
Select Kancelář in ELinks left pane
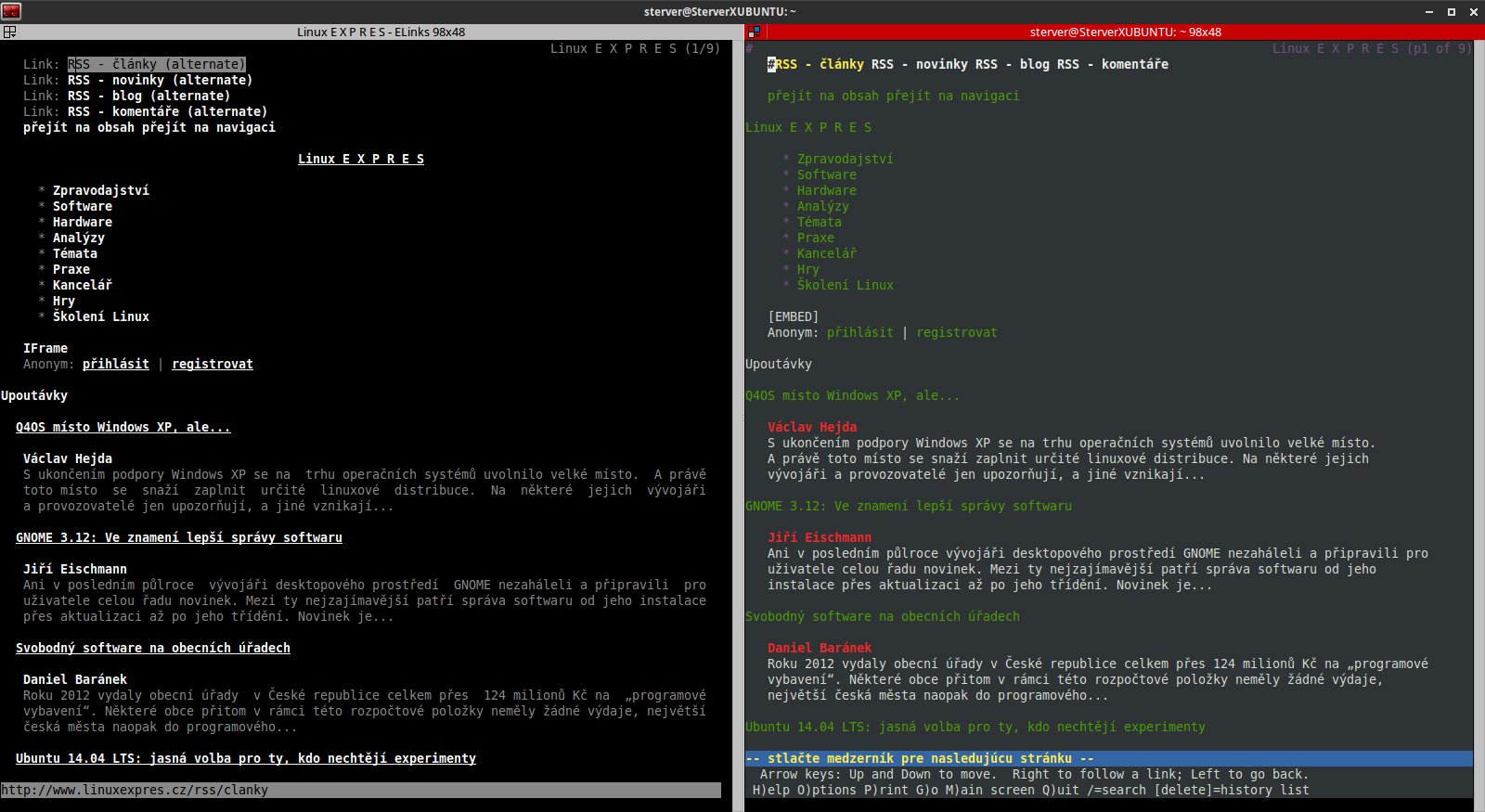(83, 285)
